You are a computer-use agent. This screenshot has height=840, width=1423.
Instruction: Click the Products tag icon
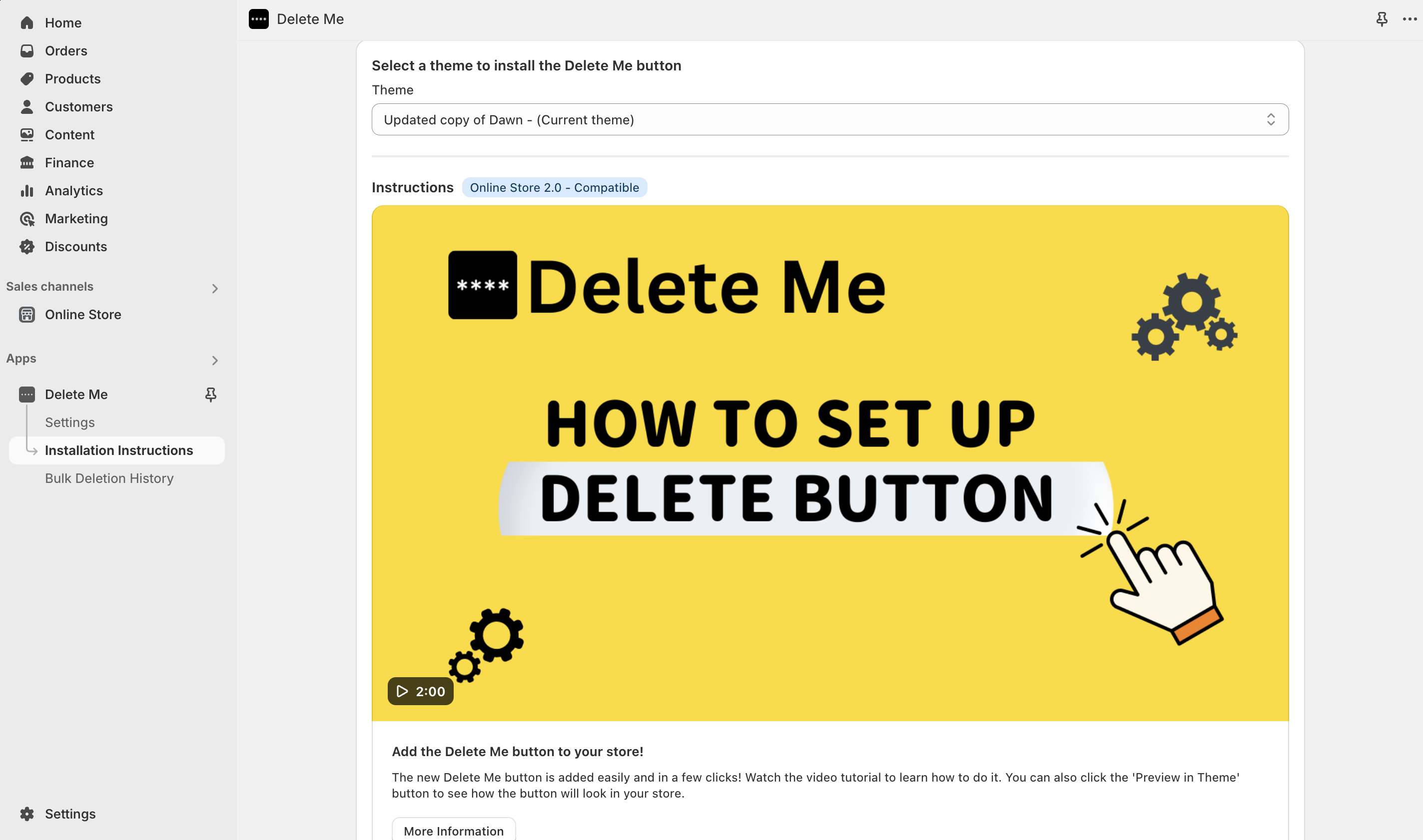click(x=26, y=79)
